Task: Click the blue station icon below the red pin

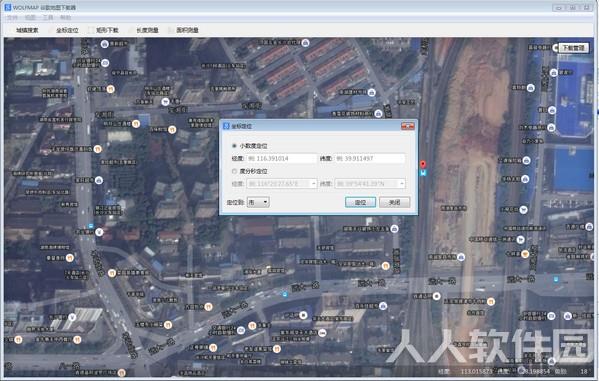Action: pos(423,173)
